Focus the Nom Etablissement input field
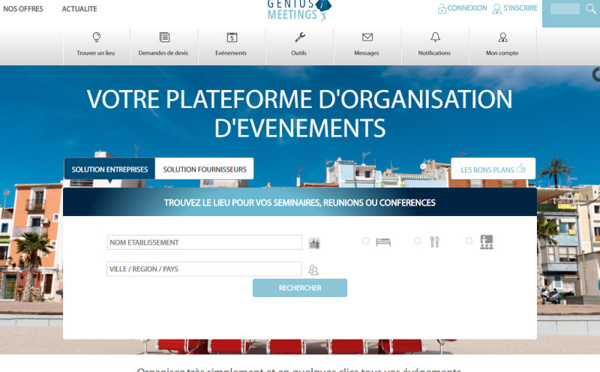 204,243
